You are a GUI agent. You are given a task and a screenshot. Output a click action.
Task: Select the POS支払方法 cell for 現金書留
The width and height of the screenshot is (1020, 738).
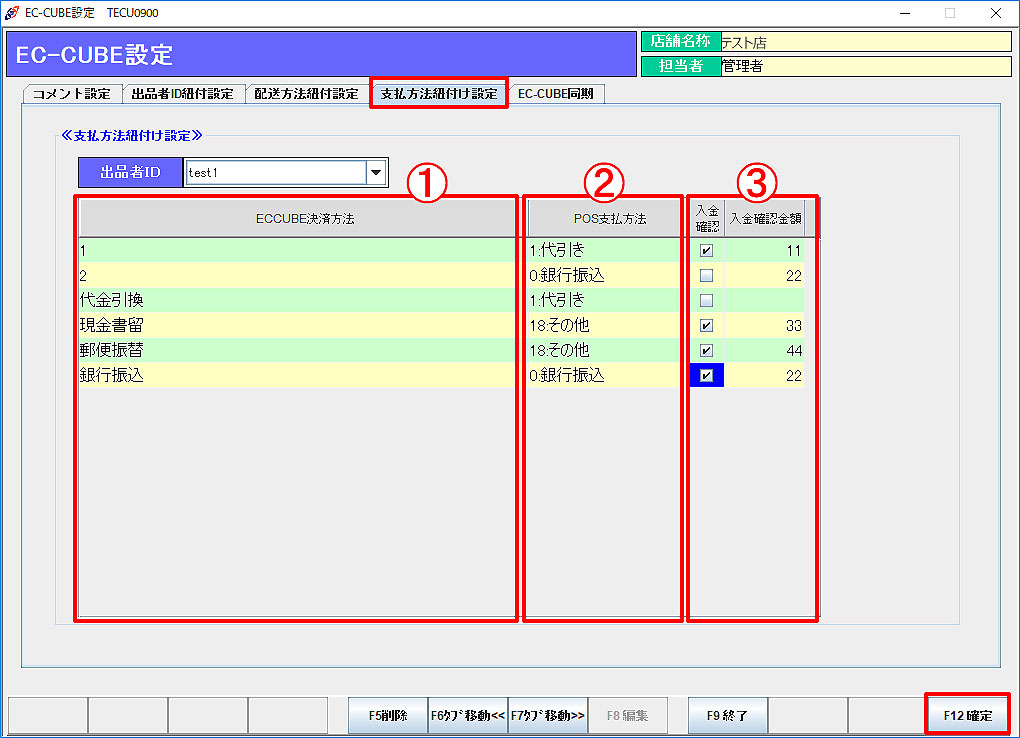pos(604,326)
